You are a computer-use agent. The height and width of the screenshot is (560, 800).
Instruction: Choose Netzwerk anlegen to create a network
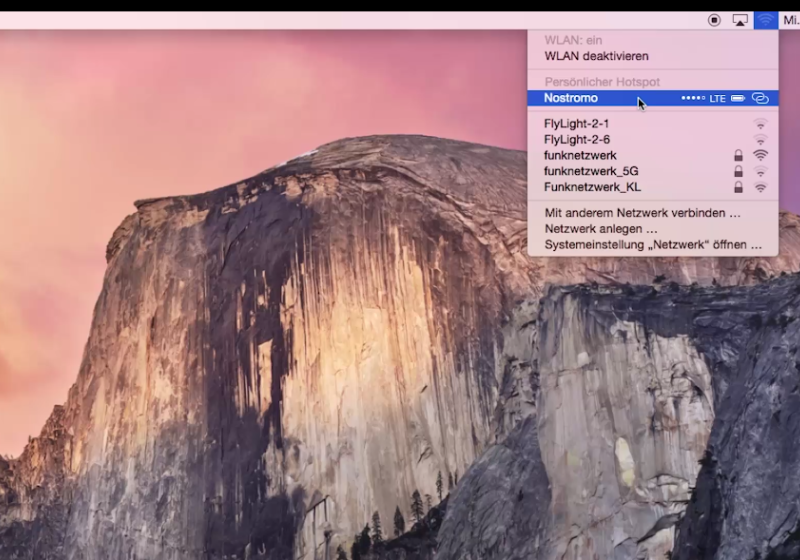click(600, 229)
